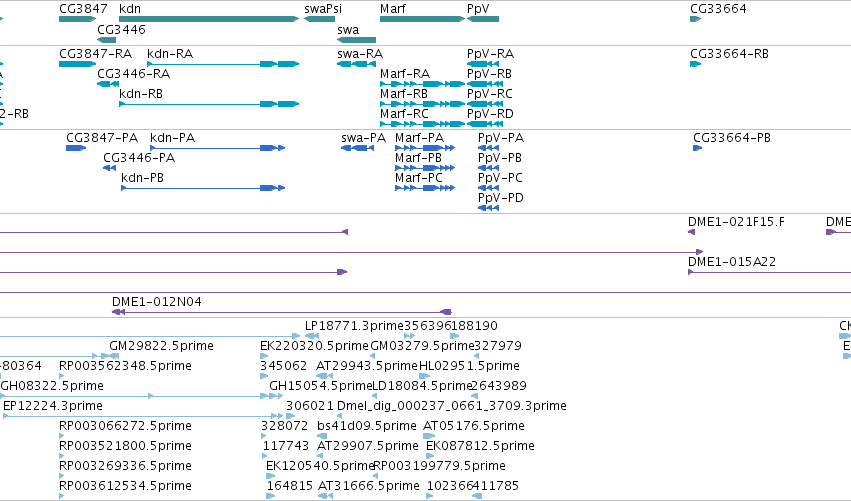Click the AT31666.5prime EST label
851x501 pixels.
[369, 486]
